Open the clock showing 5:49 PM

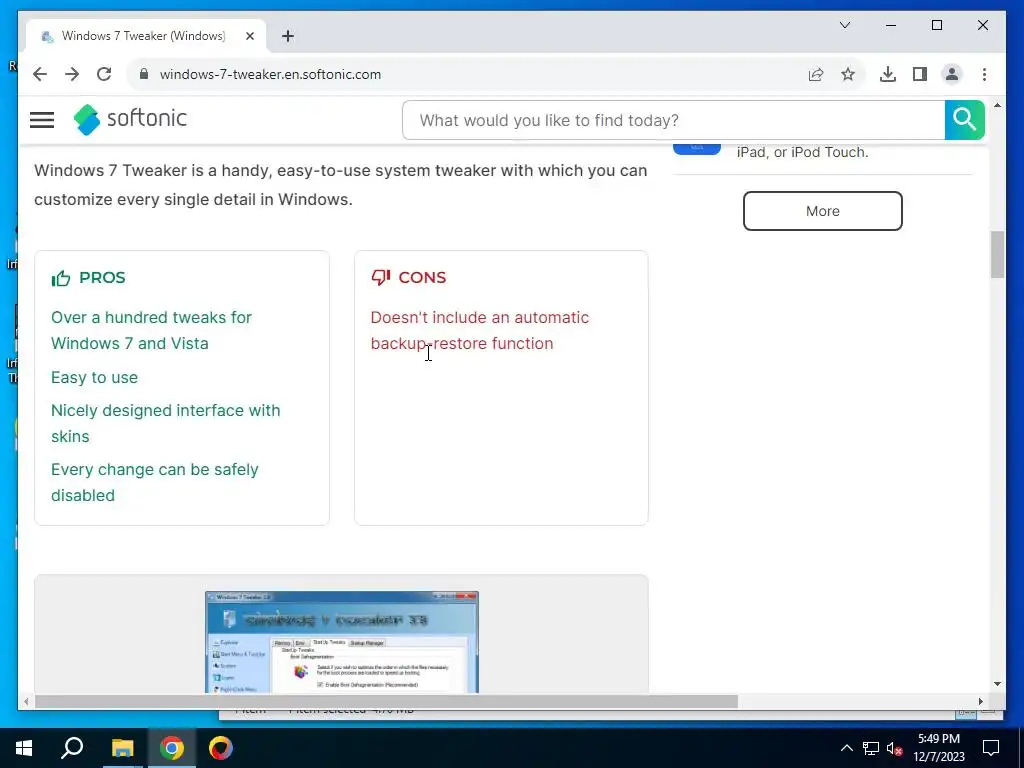point(939,748)
